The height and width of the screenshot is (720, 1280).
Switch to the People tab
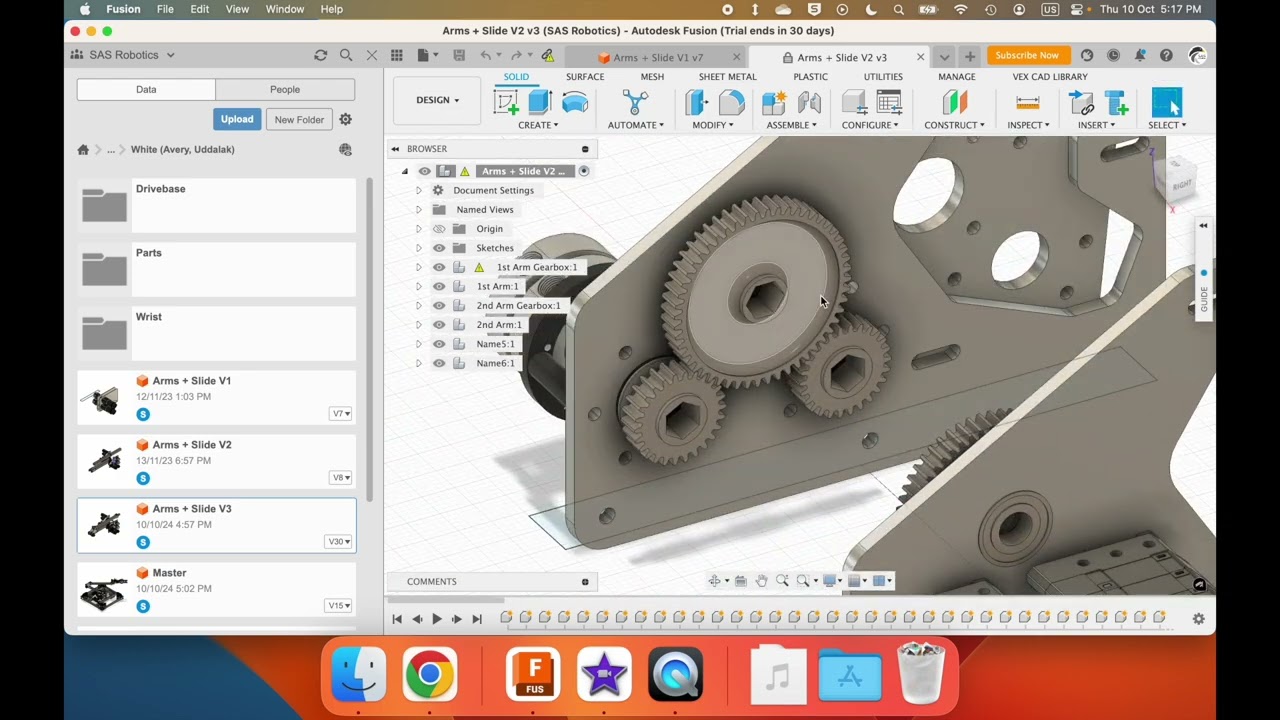(285, 89)
